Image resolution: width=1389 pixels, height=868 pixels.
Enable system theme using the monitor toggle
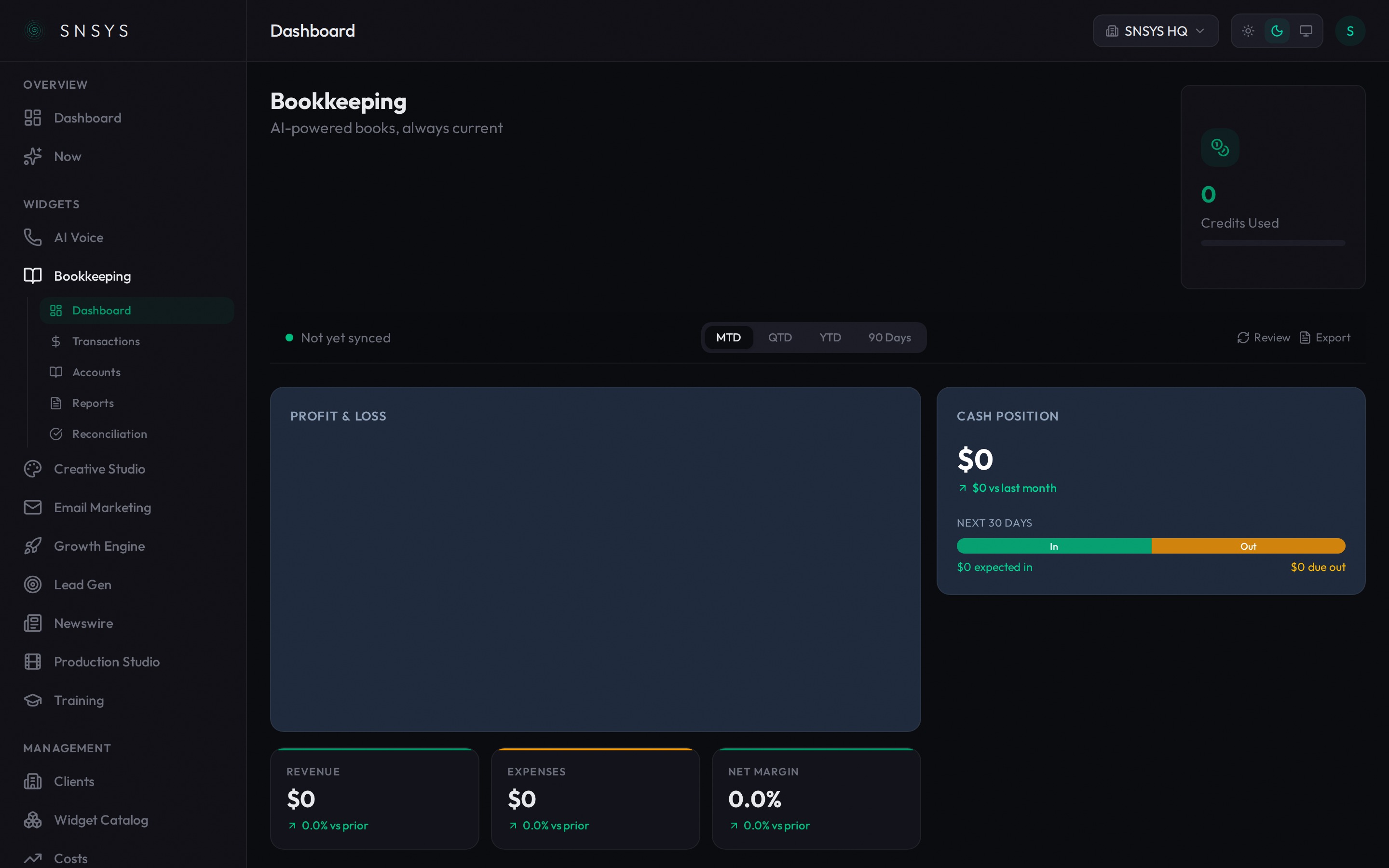[x=1306, y=30]
